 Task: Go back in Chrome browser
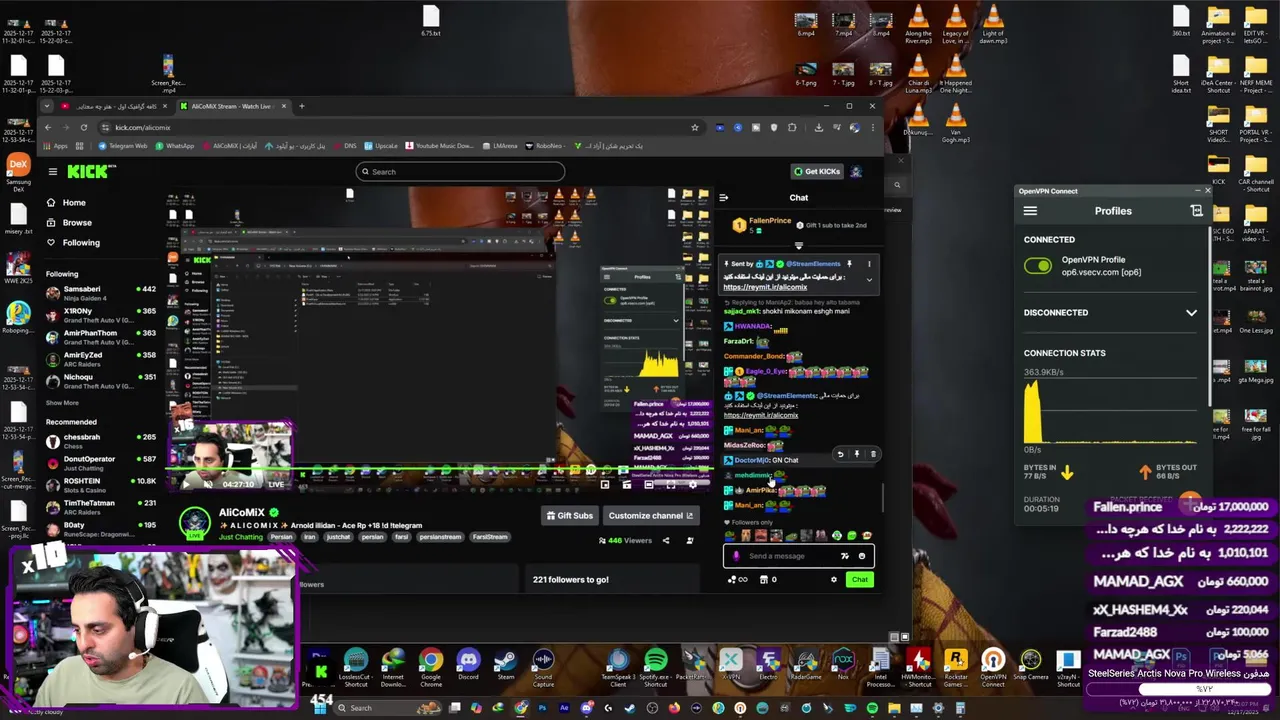point(47,128)
